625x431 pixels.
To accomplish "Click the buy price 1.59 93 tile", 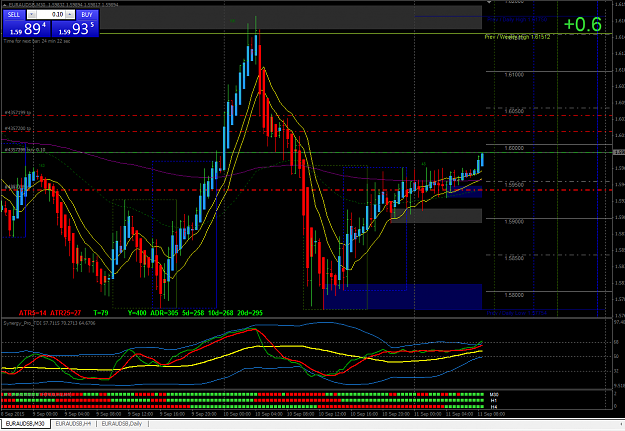I will click(x=75, y=29).
